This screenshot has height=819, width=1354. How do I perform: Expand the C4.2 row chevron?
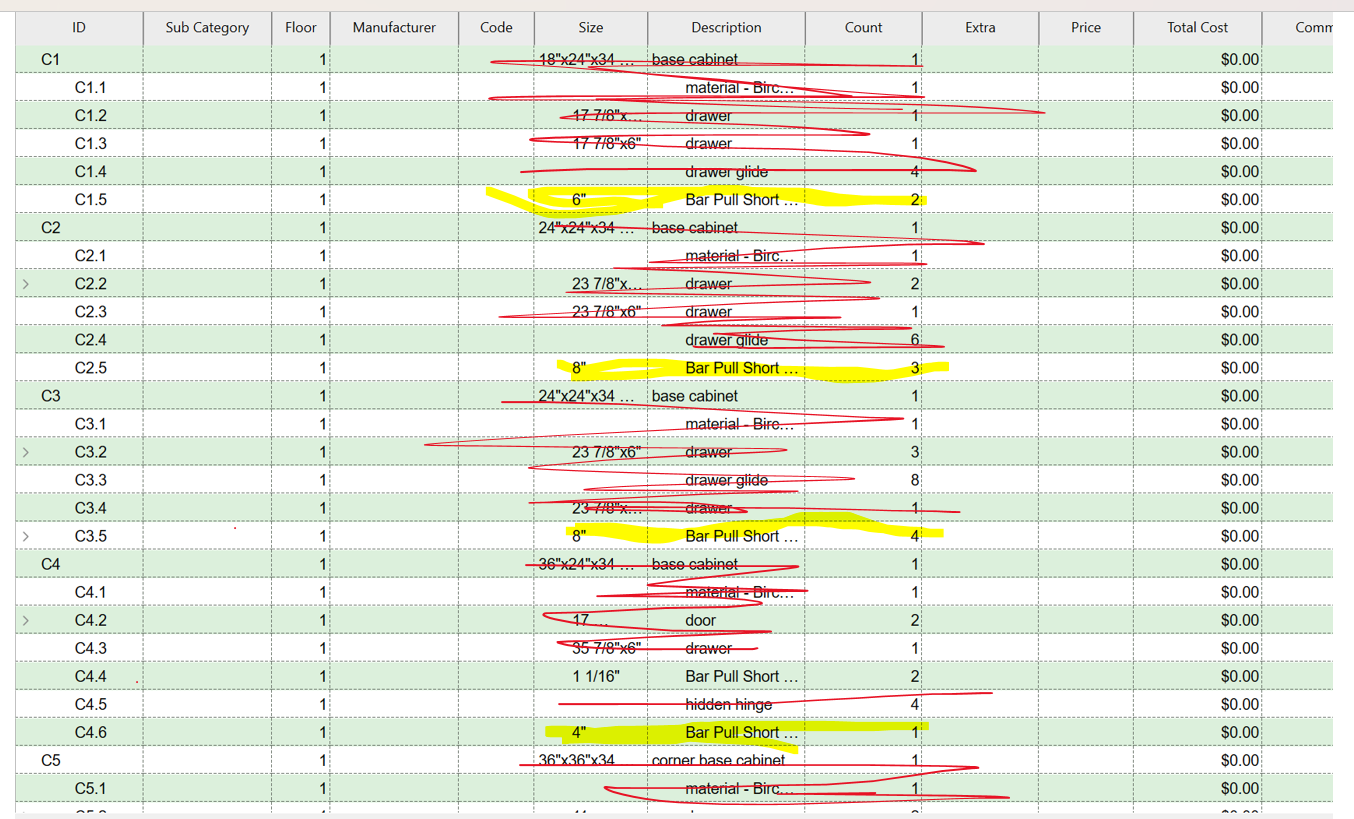[26, 620]
